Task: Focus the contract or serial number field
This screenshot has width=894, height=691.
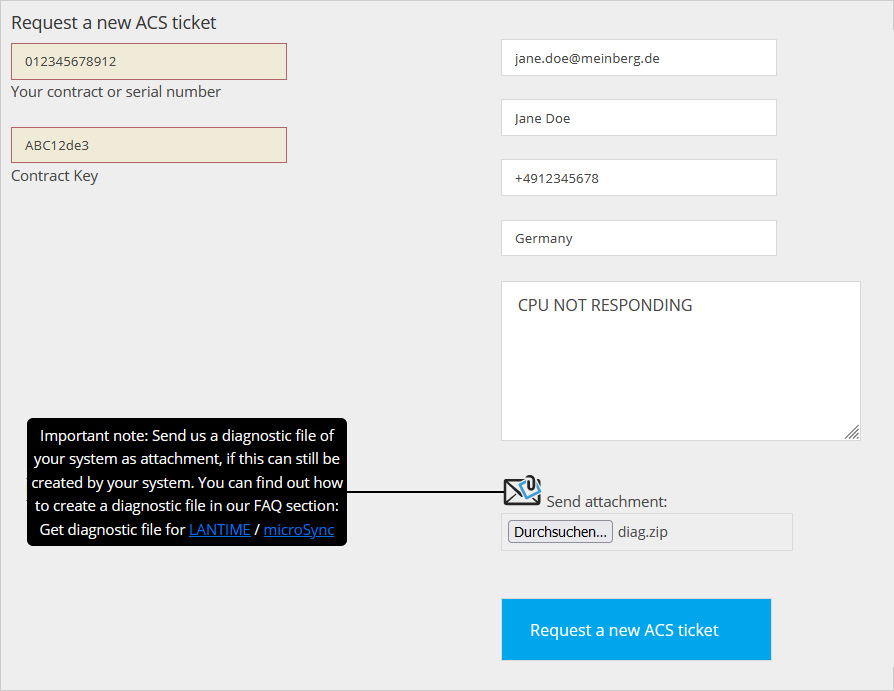Action: [149, 61]
